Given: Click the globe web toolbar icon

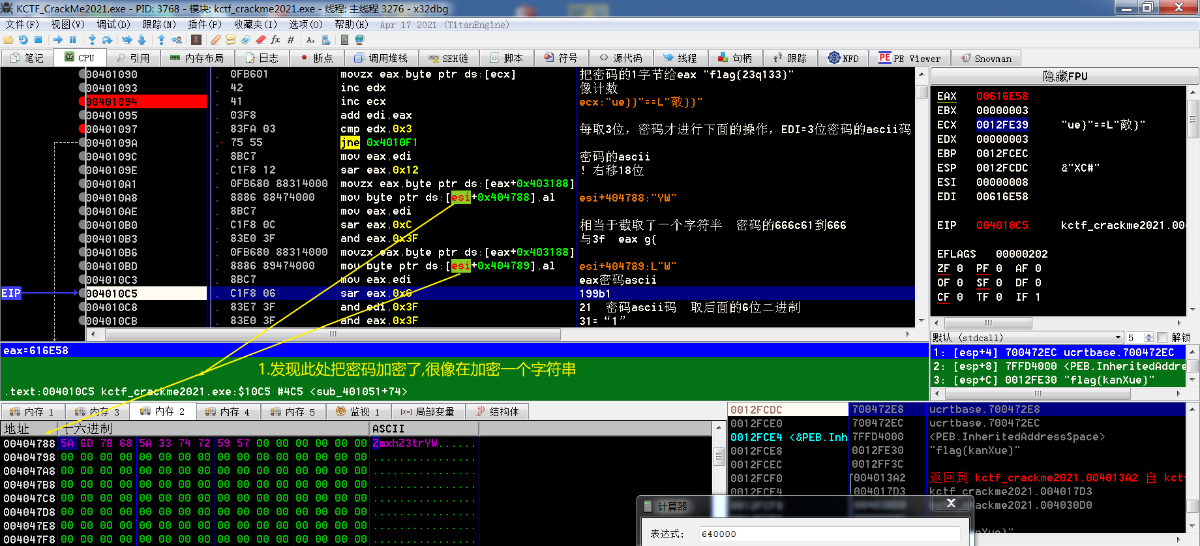Looking at the screenshot, I should point(359,40).
